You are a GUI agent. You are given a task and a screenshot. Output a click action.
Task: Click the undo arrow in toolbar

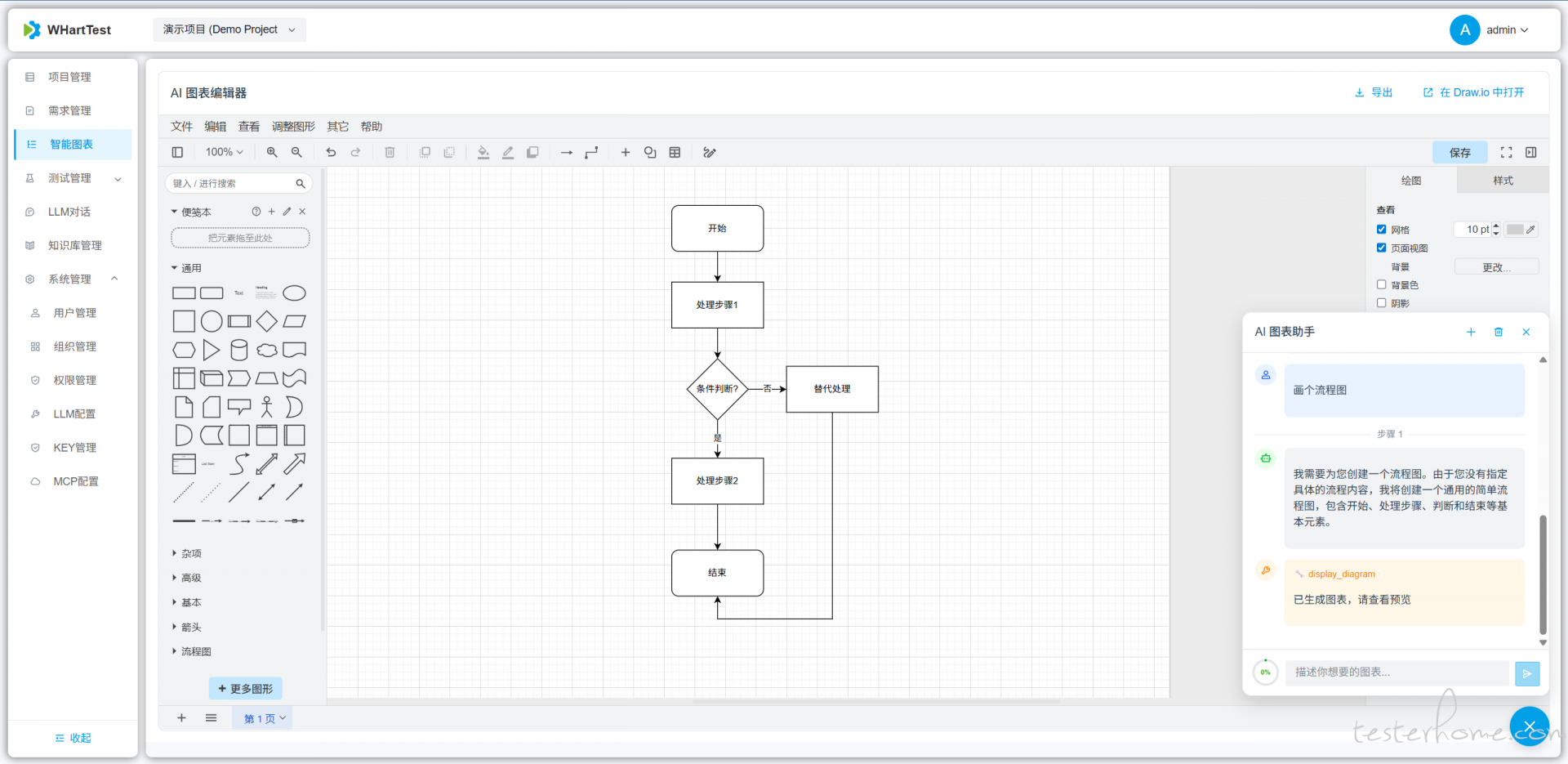(331, 152)
